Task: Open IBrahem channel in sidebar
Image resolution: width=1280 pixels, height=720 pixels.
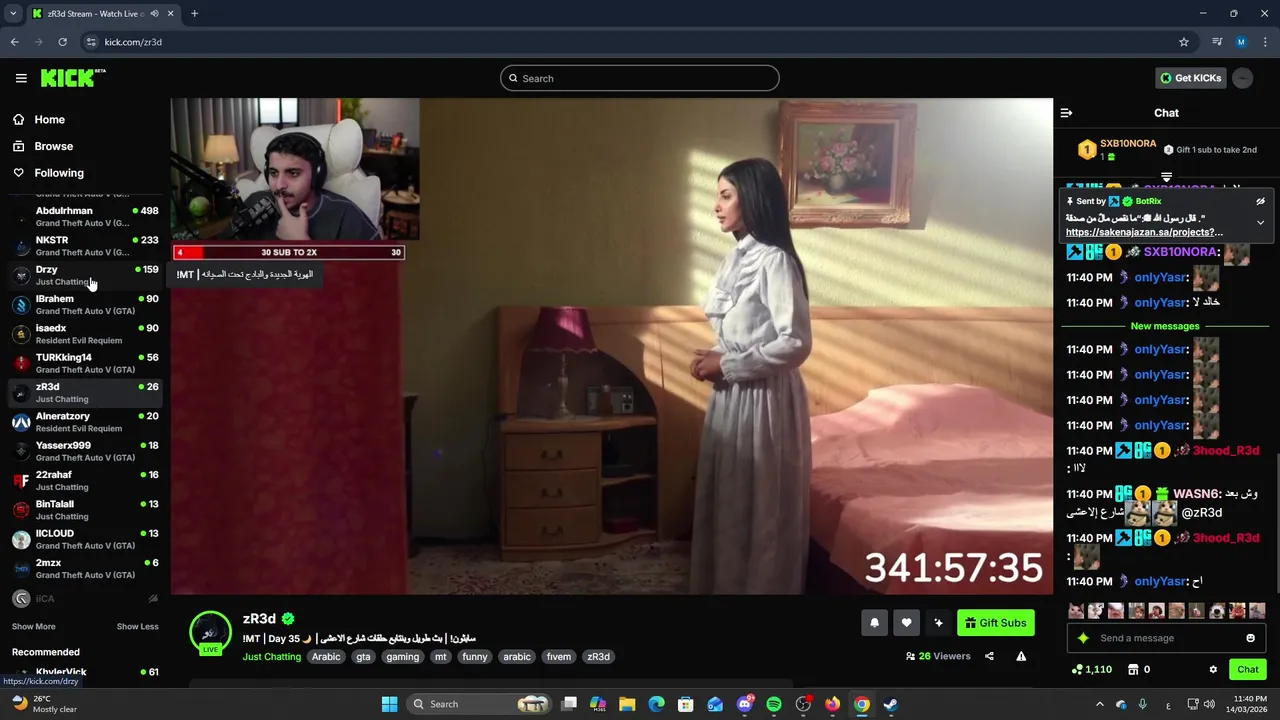Action: coord(85,304)
